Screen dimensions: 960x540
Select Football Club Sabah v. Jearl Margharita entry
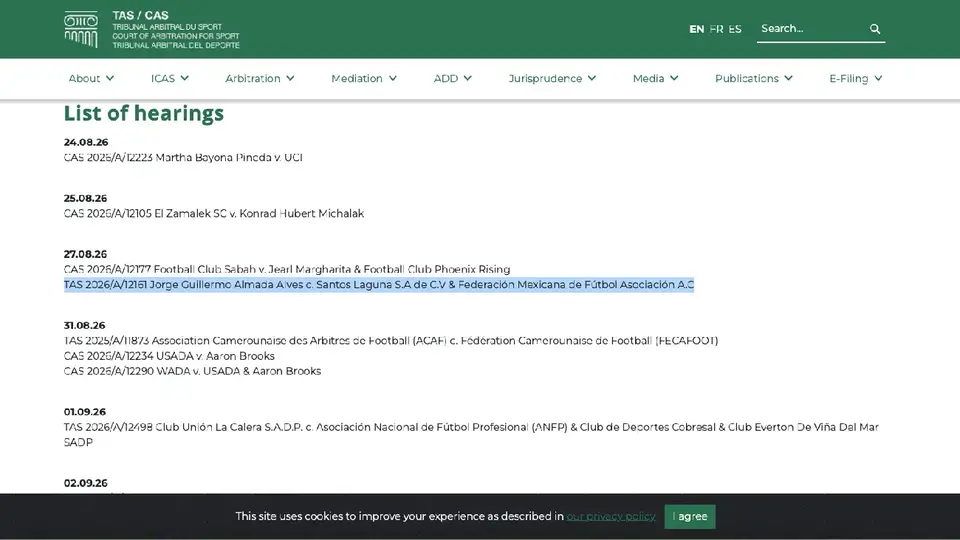(287, 269)
